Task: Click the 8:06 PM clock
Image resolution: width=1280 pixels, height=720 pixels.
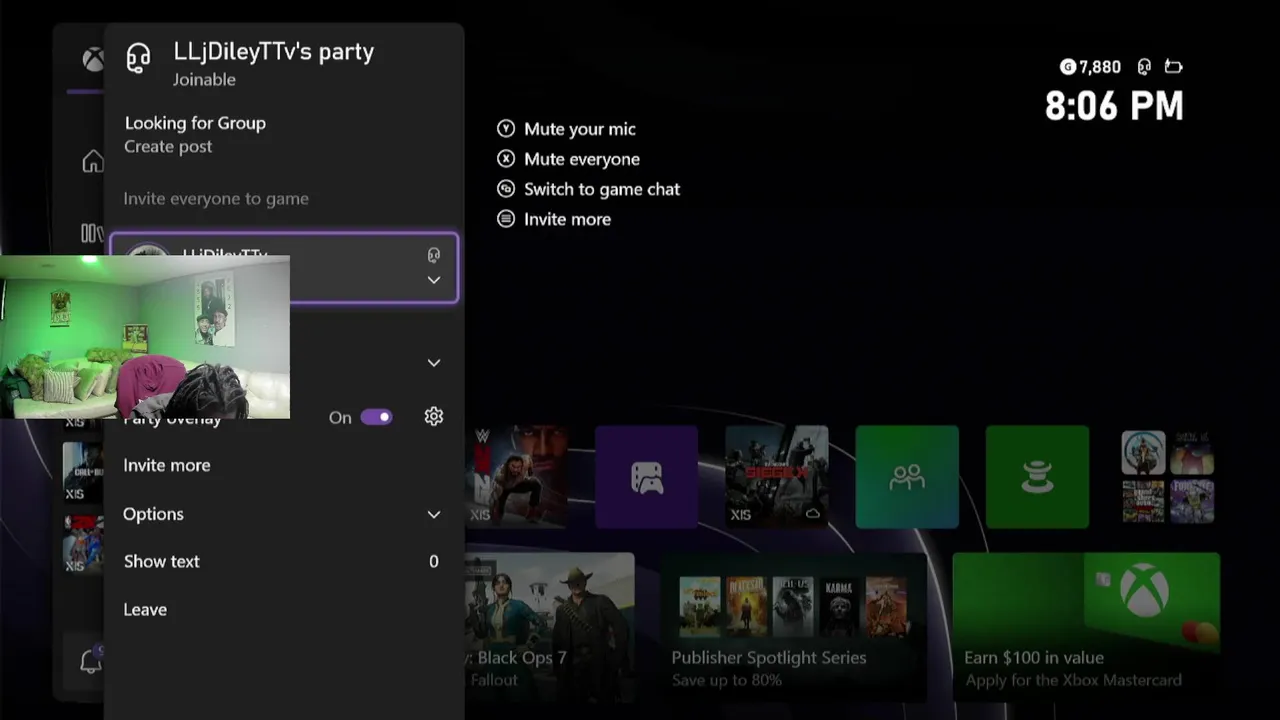Action: [x=1114, y=105]
